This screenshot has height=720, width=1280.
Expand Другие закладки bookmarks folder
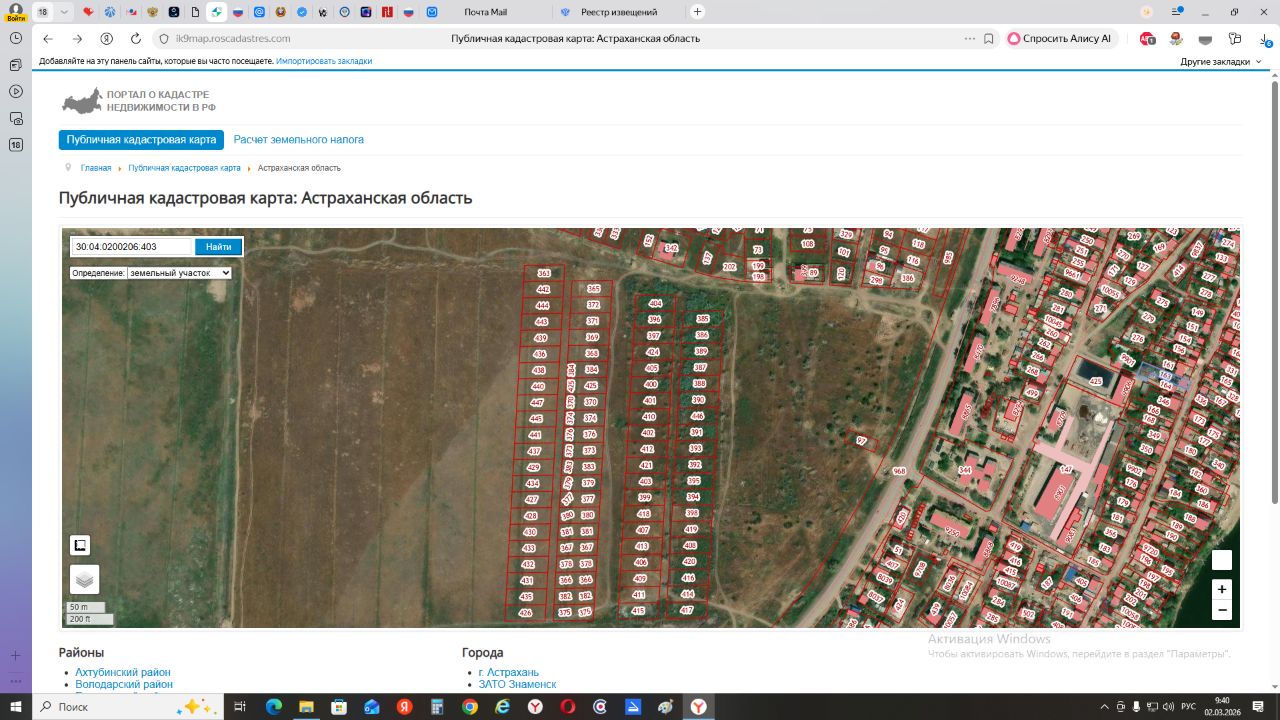coord(1221,61)
